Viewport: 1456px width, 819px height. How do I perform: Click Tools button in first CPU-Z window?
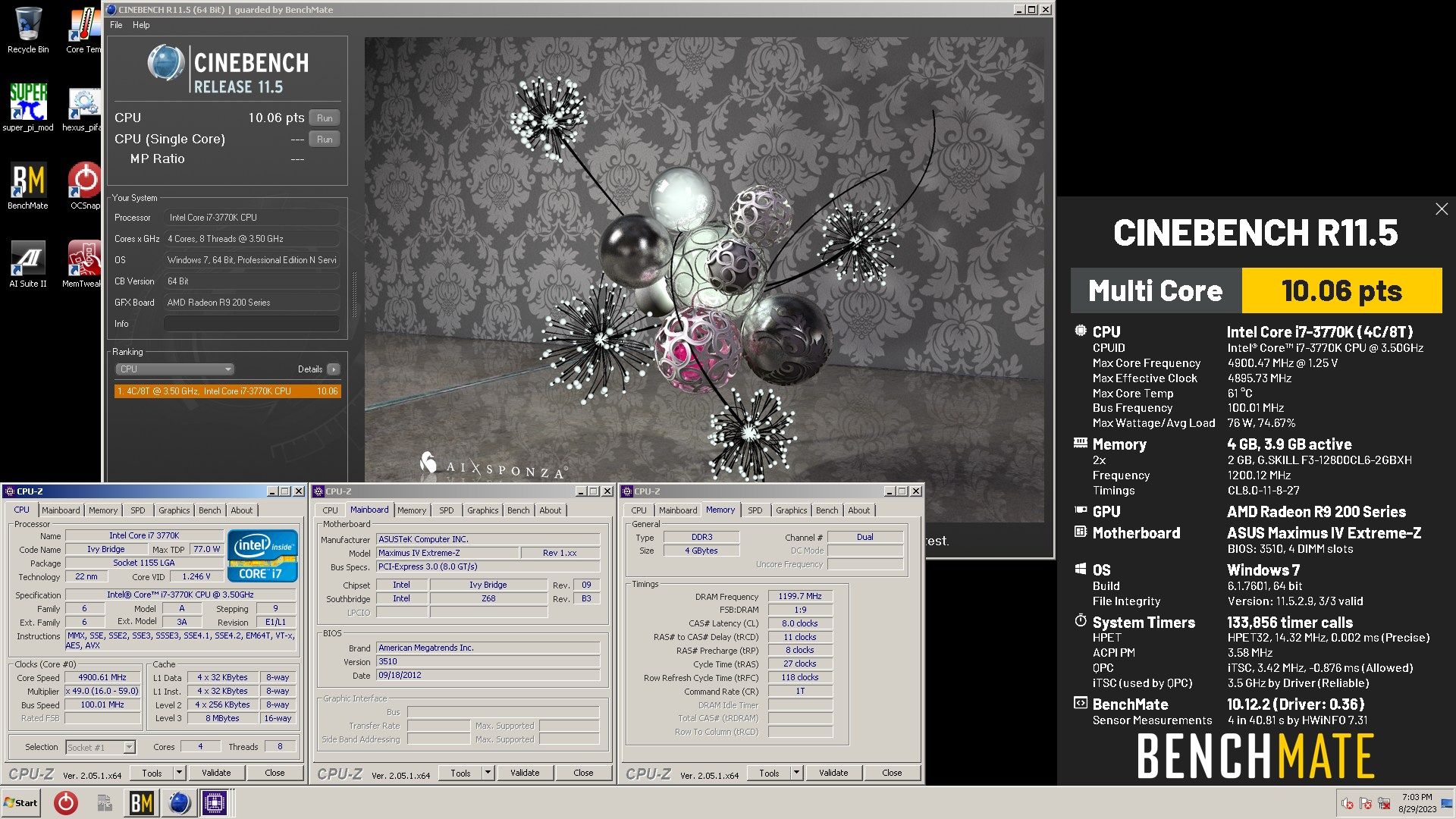pos(152,773)
